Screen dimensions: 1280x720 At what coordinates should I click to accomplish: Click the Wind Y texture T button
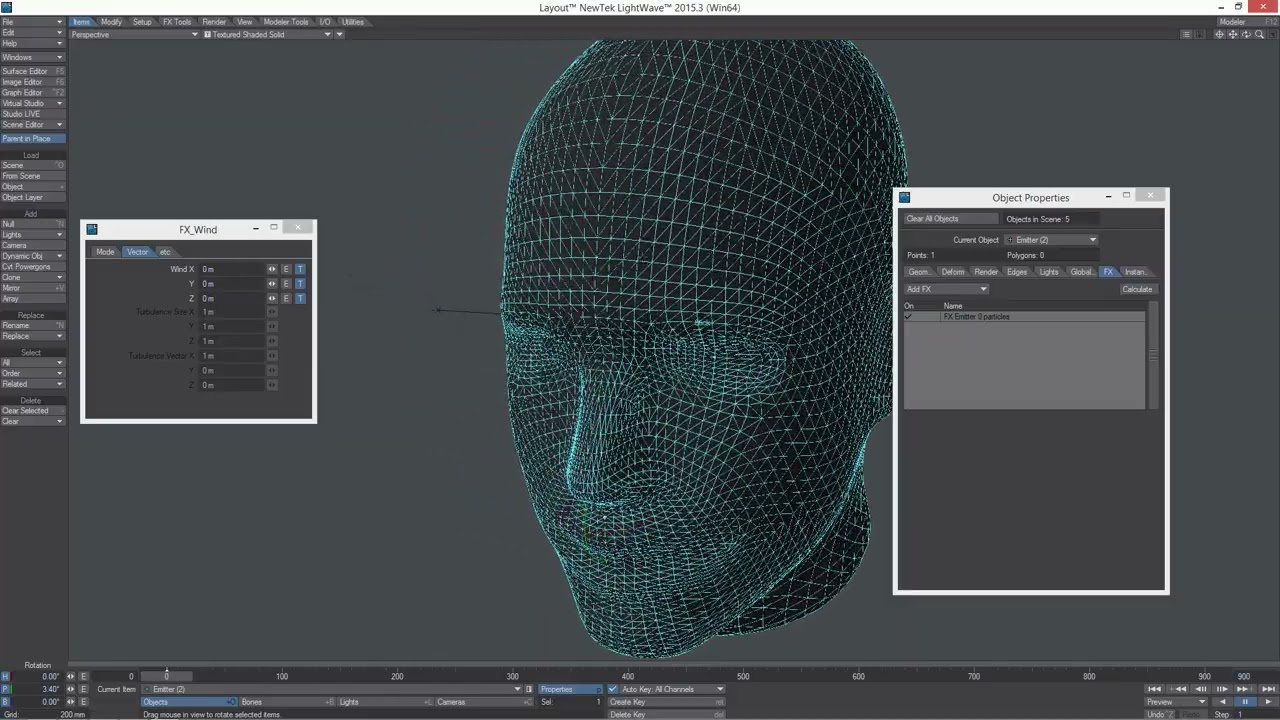pyautogui.click(x=300, y=284)
